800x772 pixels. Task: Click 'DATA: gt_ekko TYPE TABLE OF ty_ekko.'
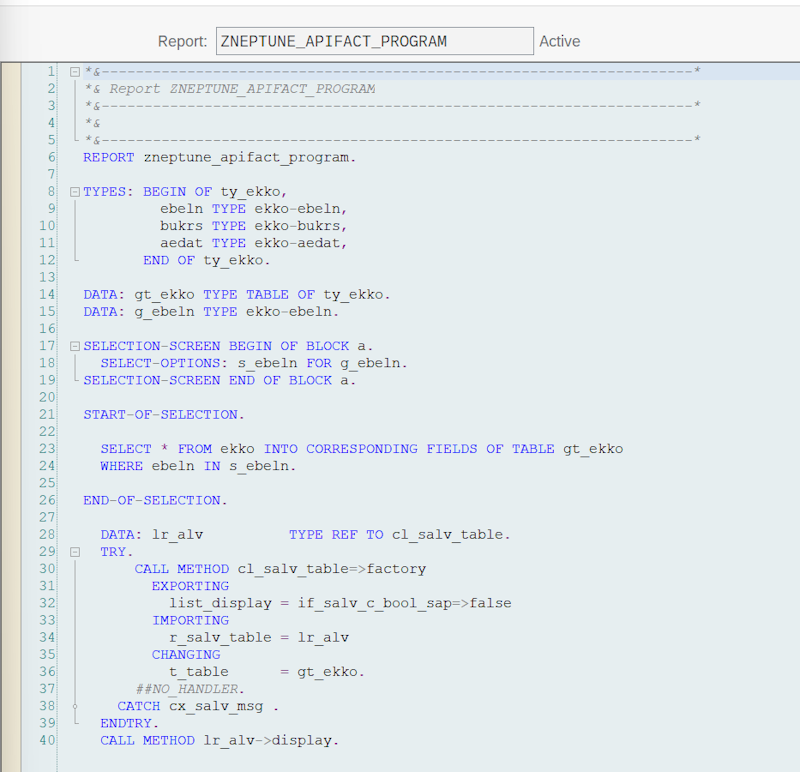pos(237,294)
